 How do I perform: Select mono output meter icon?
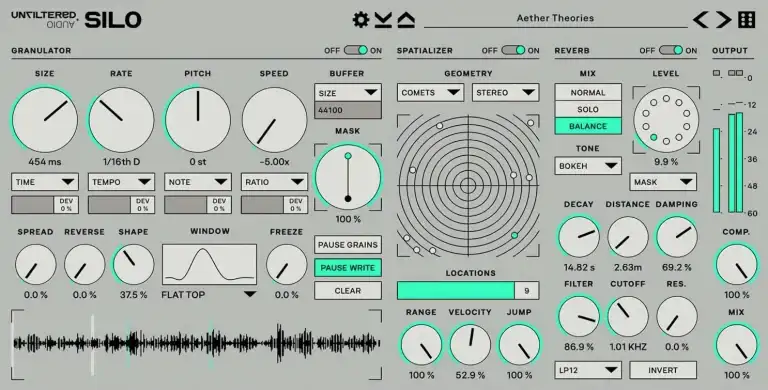tap(717, 73)
